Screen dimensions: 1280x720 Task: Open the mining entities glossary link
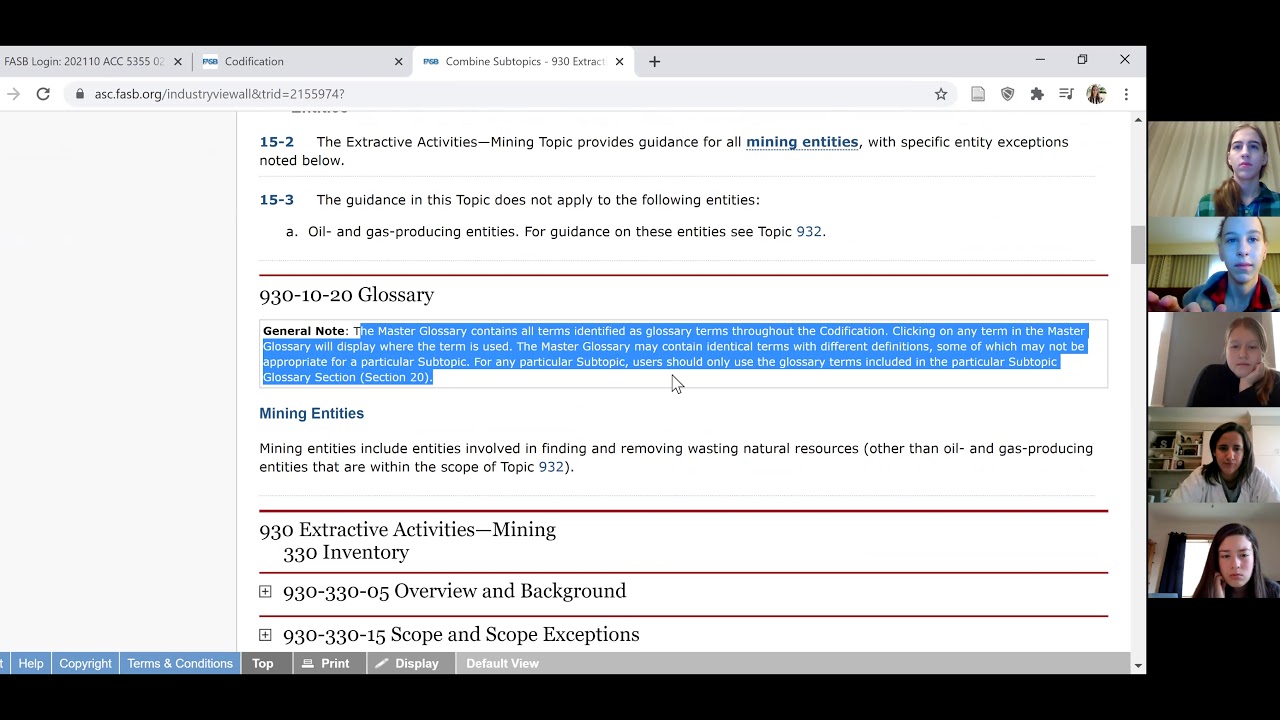[802, 142]
